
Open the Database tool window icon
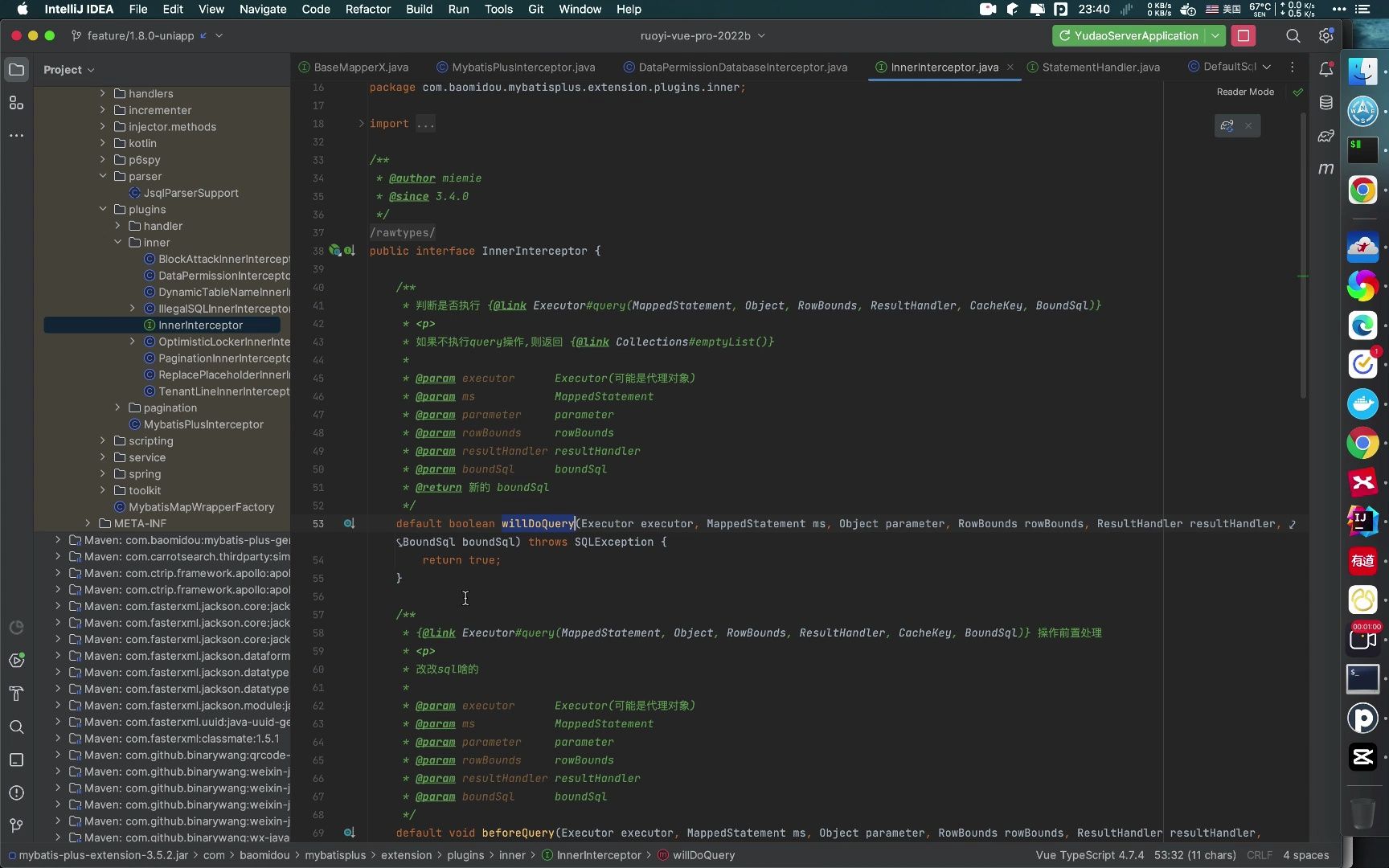click(x=1326, y=103)
